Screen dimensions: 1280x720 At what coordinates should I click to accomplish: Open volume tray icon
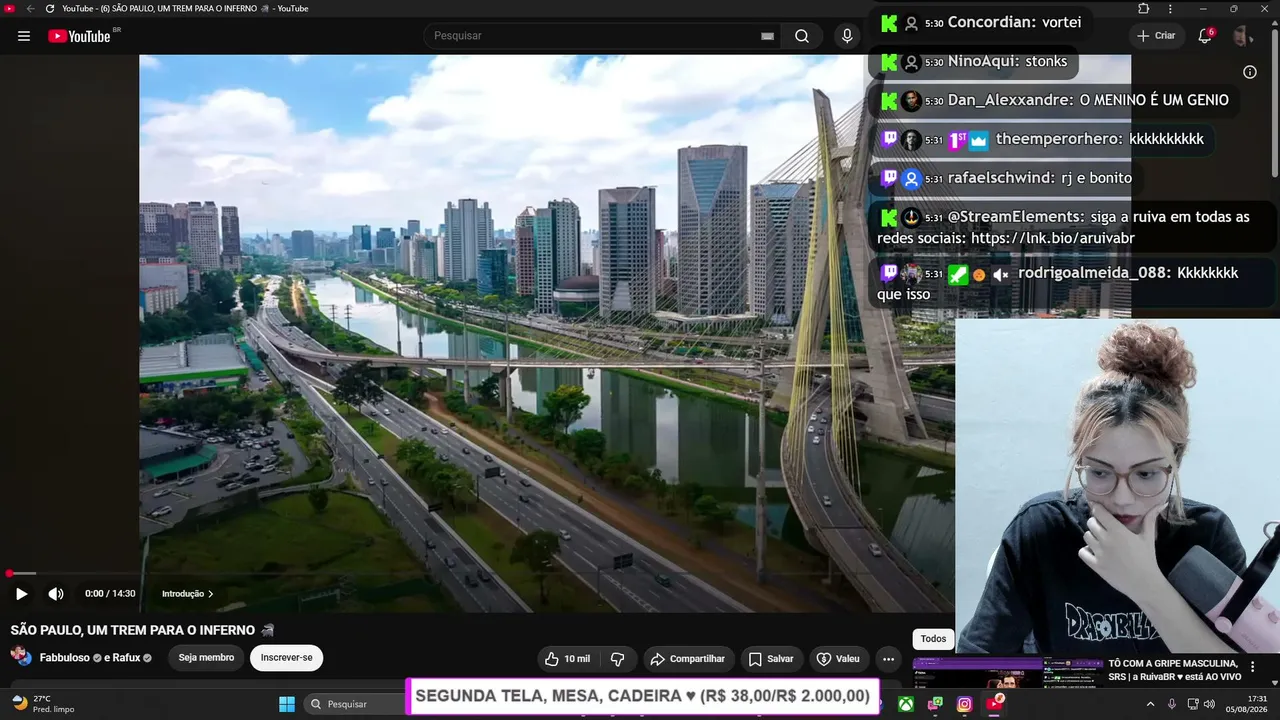1211,704
